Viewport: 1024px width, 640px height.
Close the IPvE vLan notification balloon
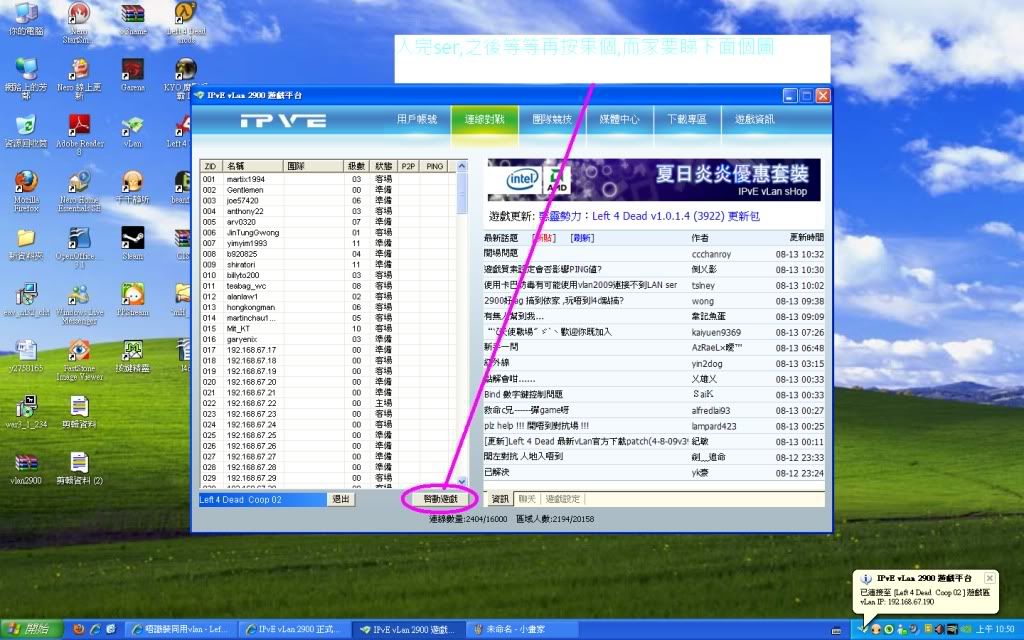pyautogui.click(x=990, y=578)
